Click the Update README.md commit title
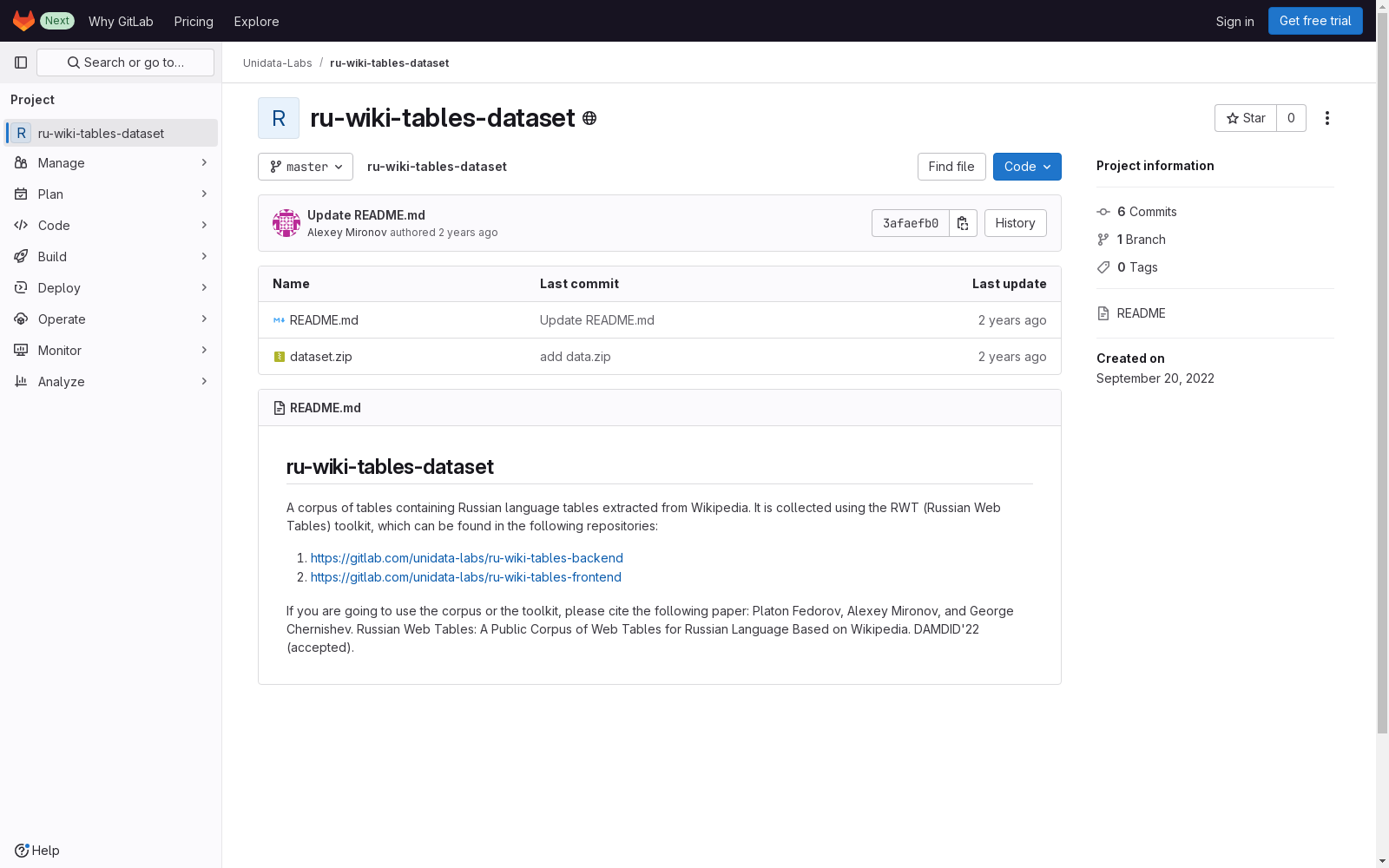Viewport: 1389px width, 868px height. coord(366,215)
